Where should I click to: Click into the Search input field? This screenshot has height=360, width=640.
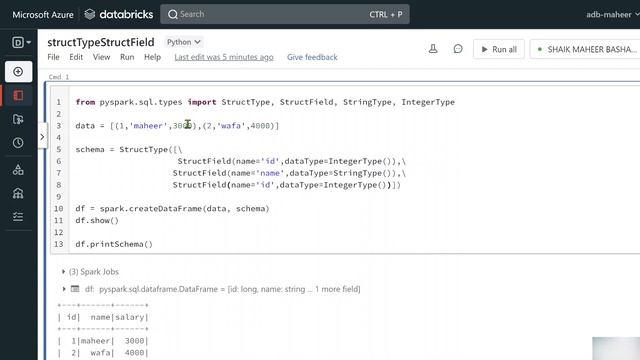(x=285, y=14)
